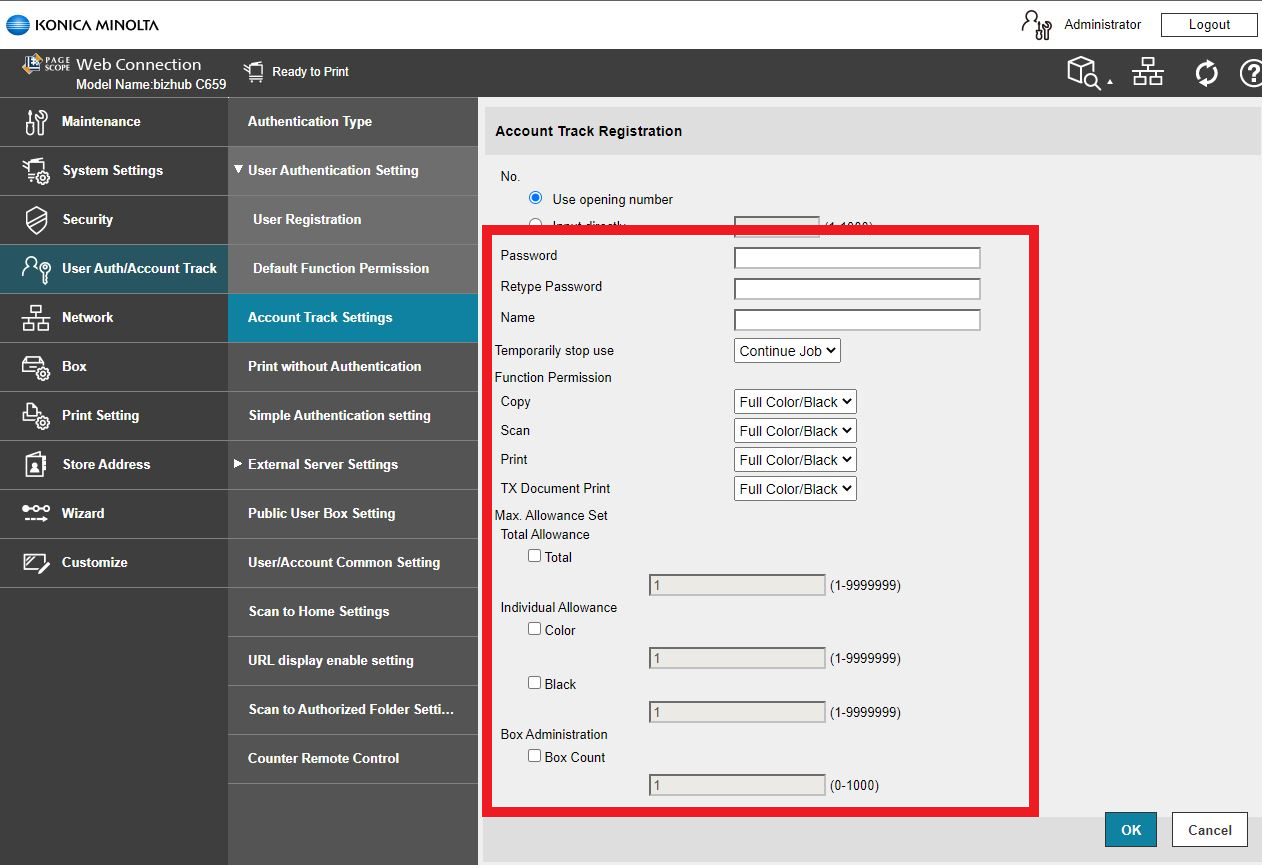
Task: Click the Maintenance tools icon
Action: tap(36, 122)
